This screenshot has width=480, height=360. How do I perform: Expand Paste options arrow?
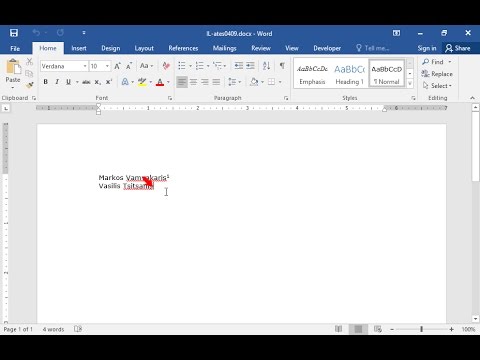point(13,87)
